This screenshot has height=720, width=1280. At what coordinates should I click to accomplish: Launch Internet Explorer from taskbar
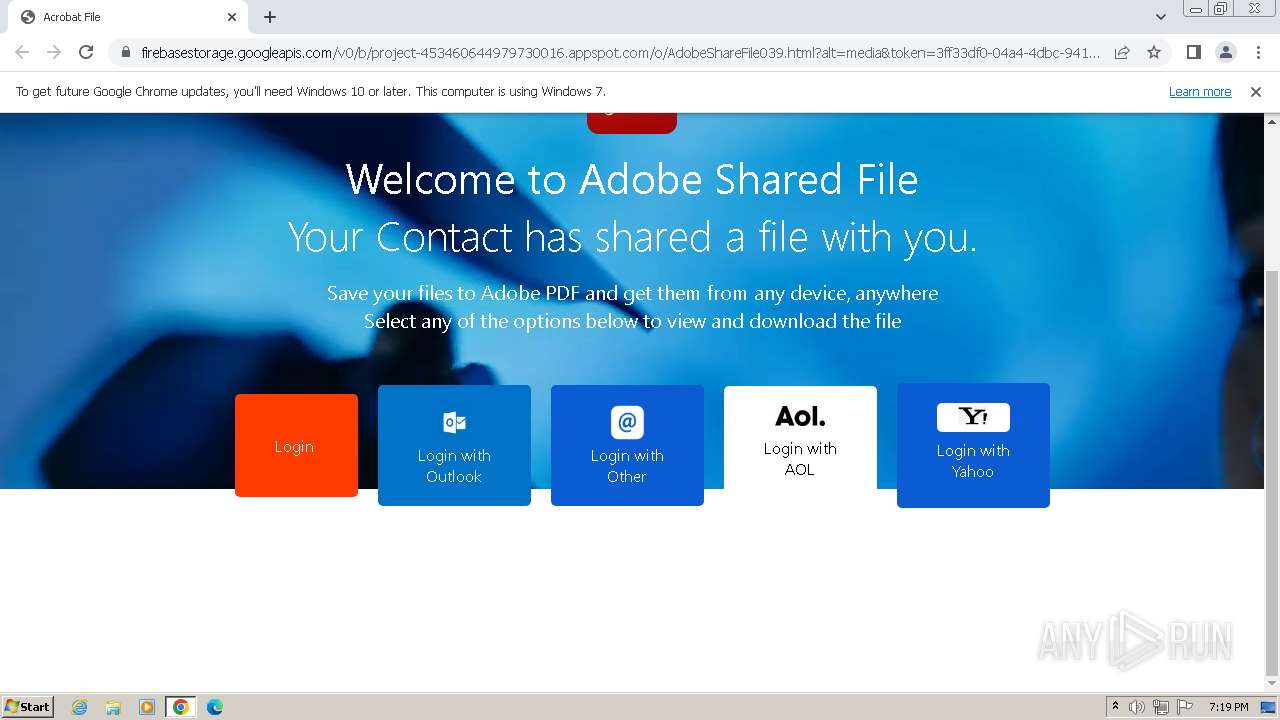(x=79, y=707)
